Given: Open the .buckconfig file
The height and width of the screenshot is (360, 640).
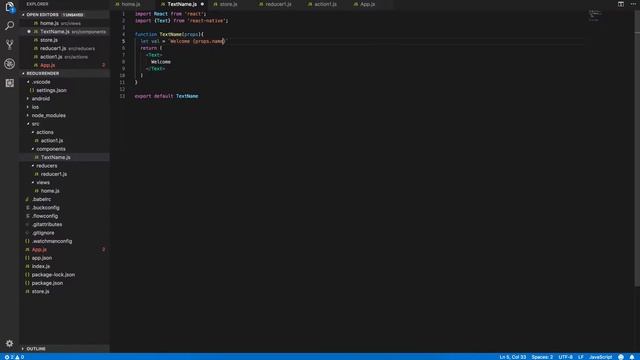Looking at the screenshot, I should pyautogui.click(x=64, y=207).
